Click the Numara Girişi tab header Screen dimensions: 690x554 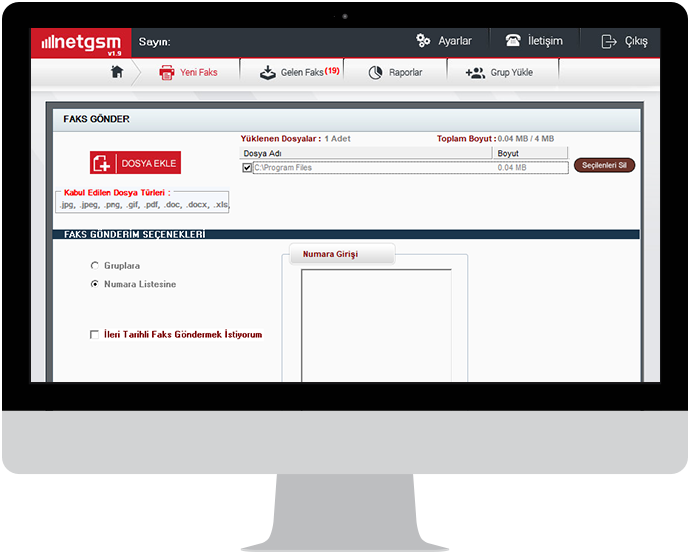[342, 254]
